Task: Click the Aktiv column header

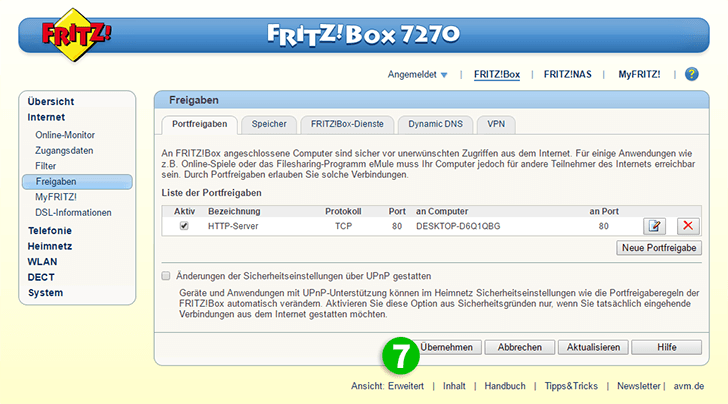Action: click(184, 211)
